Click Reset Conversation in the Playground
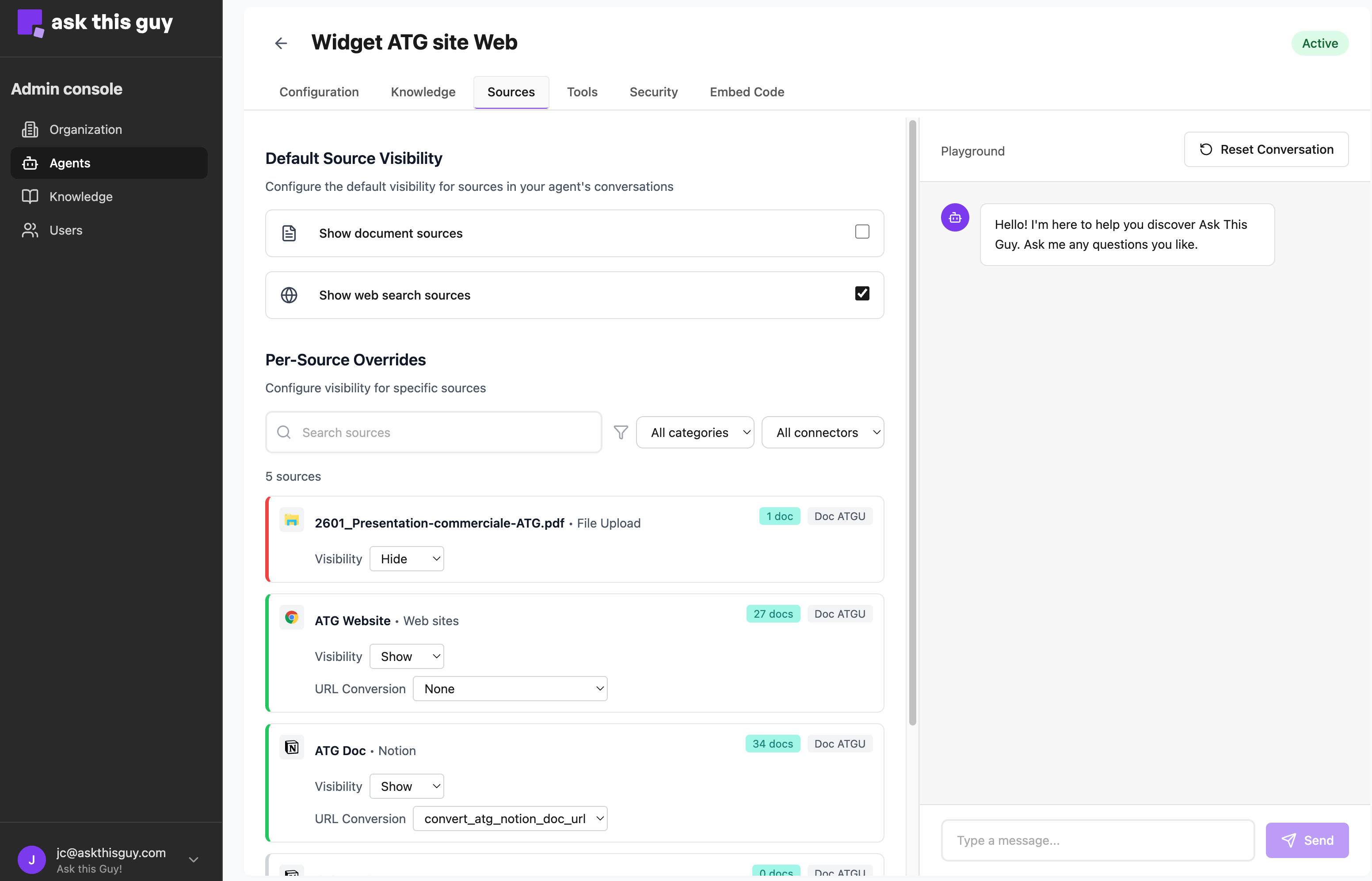The height and width of the screenshot is (881, 1372). pyautogui.click(x=1266, y=149)
